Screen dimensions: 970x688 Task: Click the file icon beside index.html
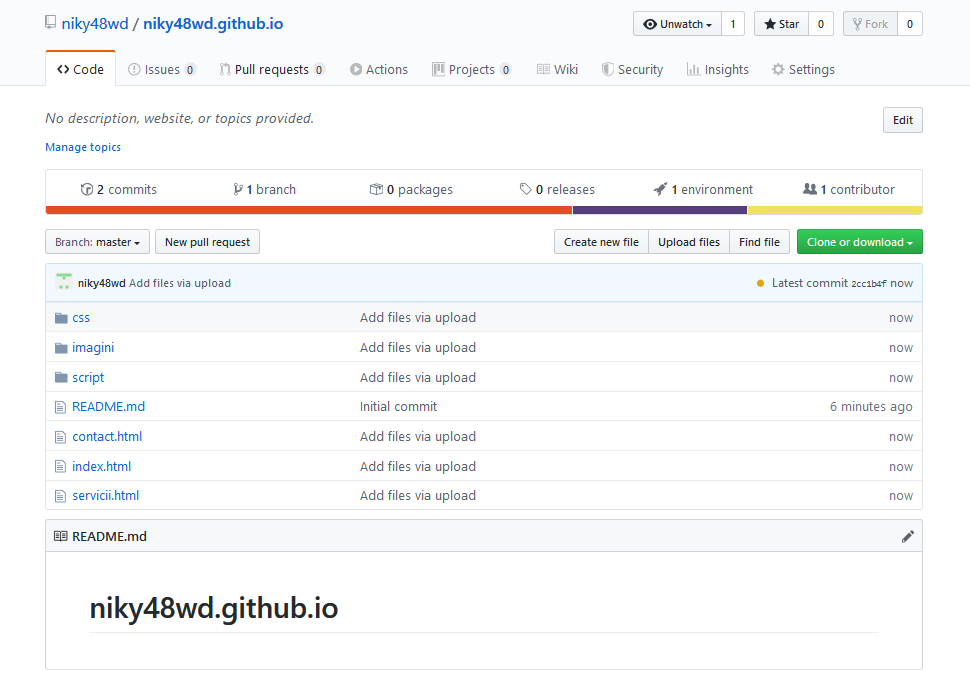[61, 466]
